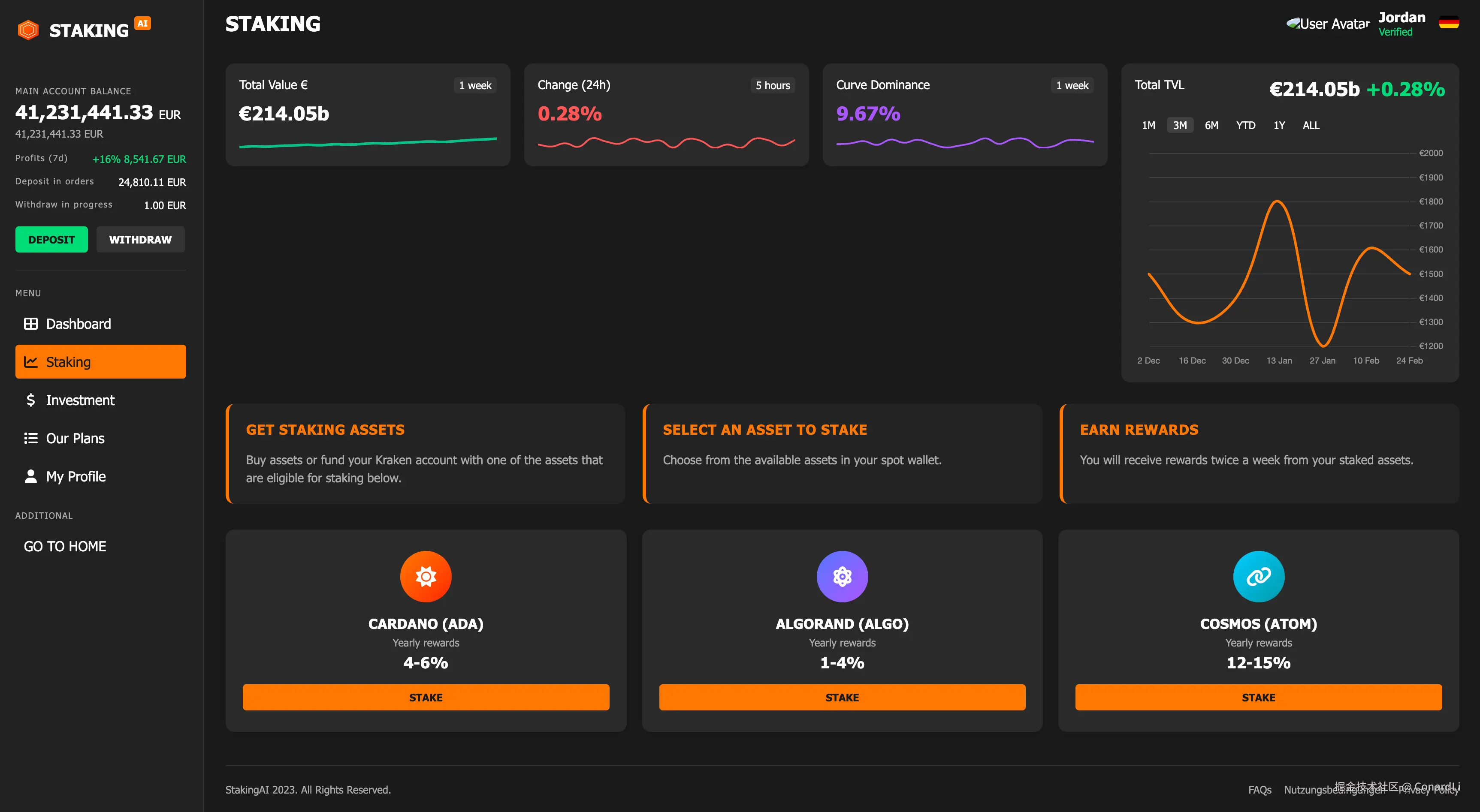Open the Our Plans menu item
The height and width of the screenshot is (812, 1480).
pos(75,438)
